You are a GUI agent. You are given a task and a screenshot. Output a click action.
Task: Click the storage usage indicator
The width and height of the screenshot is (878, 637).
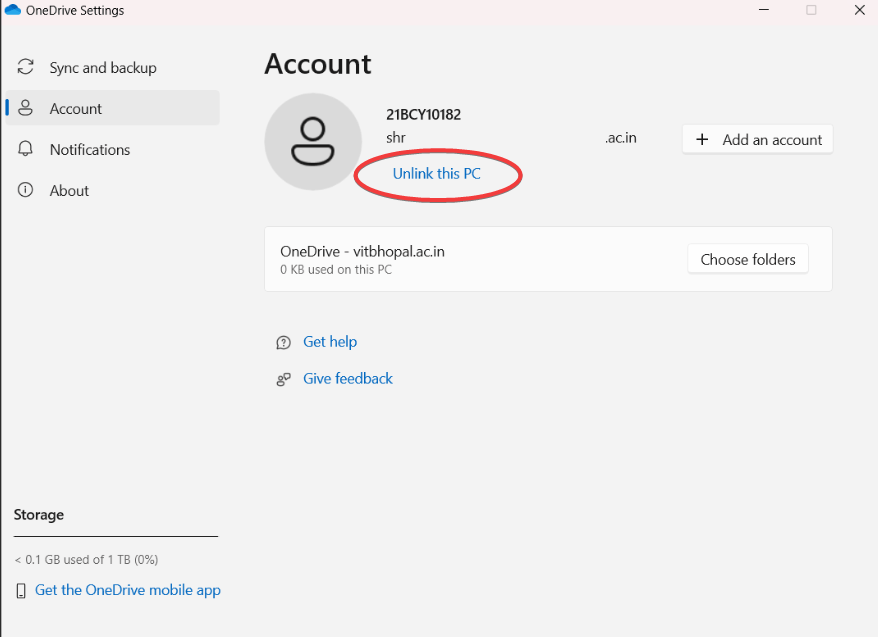85,560
